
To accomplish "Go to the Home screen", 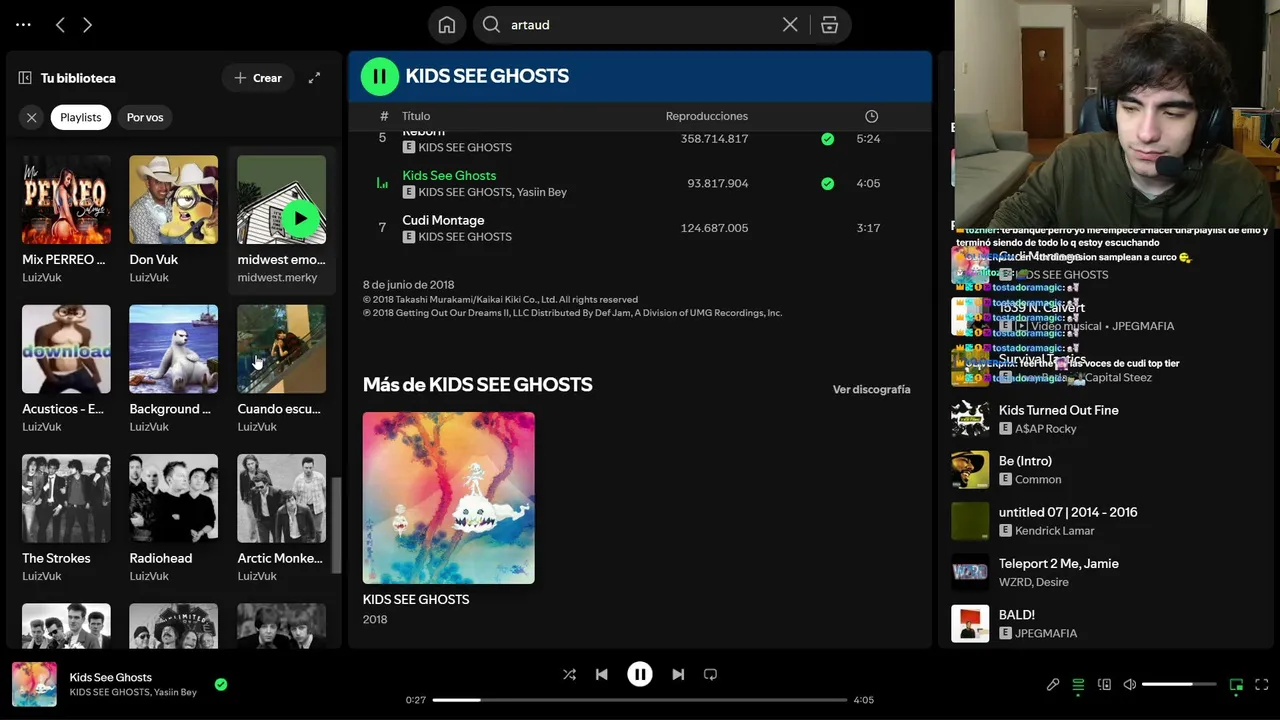I will 447,25.
